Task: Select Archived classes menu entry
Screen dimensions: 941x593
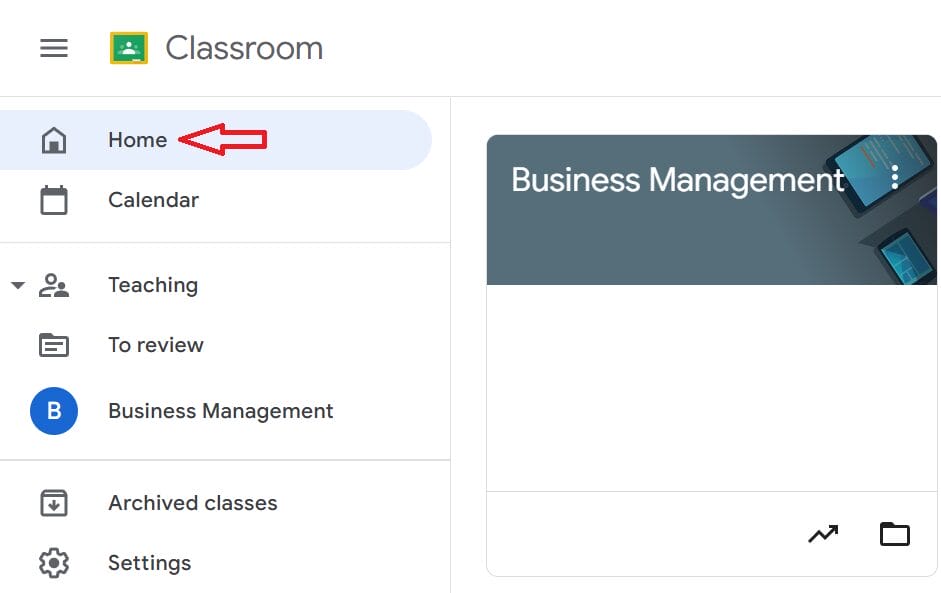Action: point(192,503)
